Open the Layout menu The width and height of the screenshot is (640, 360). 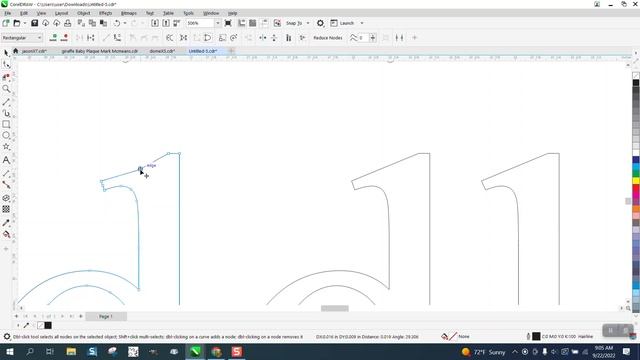pos(61,13)
